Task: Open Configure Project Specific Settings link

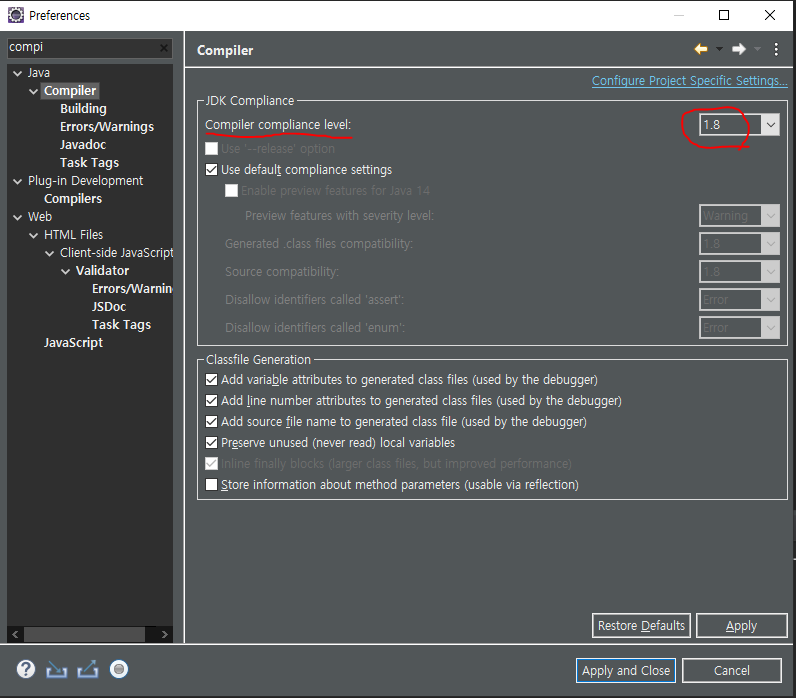Action: [689, 81]
